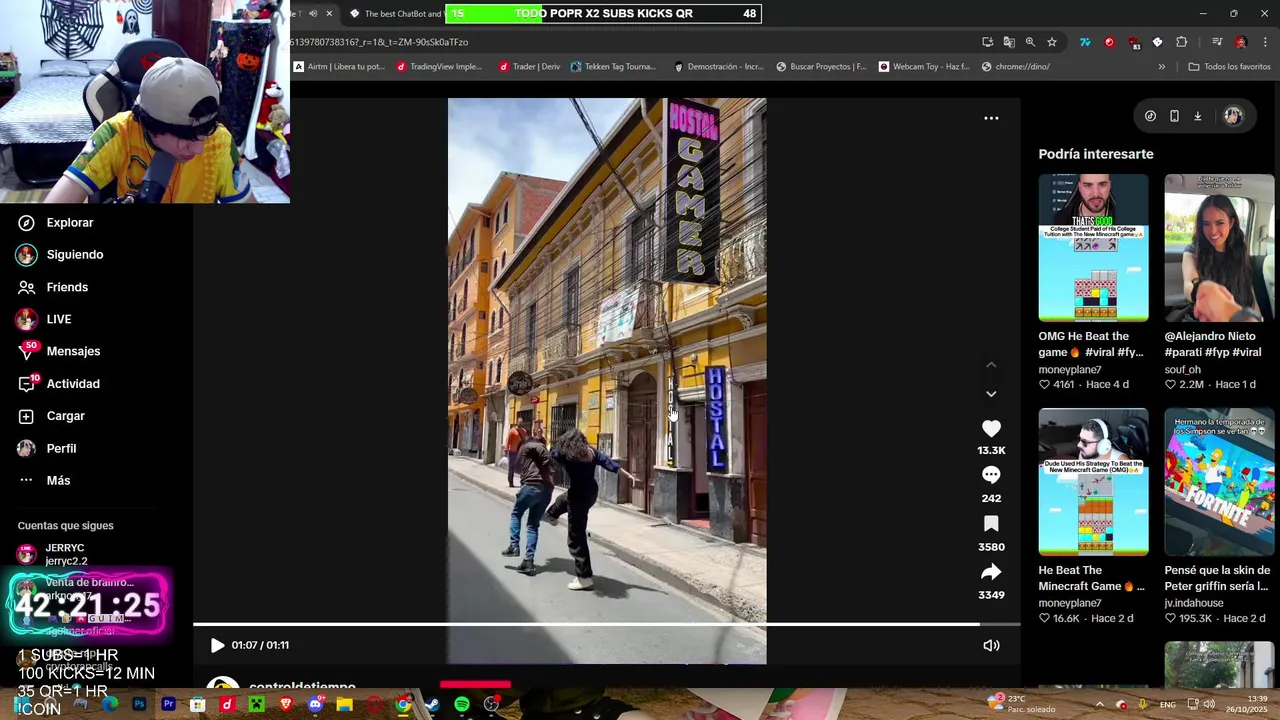Screen dimensions: 1280x720
Task: Open Demostración bookmark
Action: pyautogui.click(x=718, y=67)
